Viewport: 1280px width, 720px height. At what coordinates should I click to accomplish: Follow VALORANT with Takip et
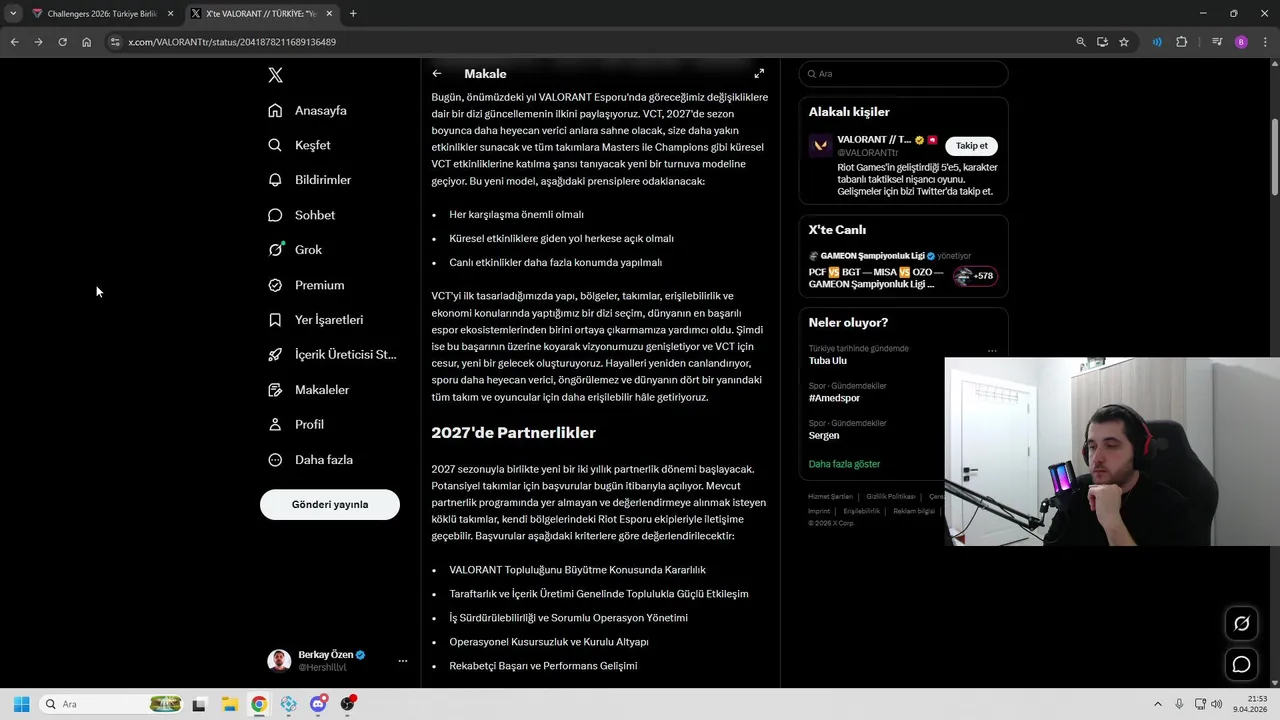coord(971,146)
